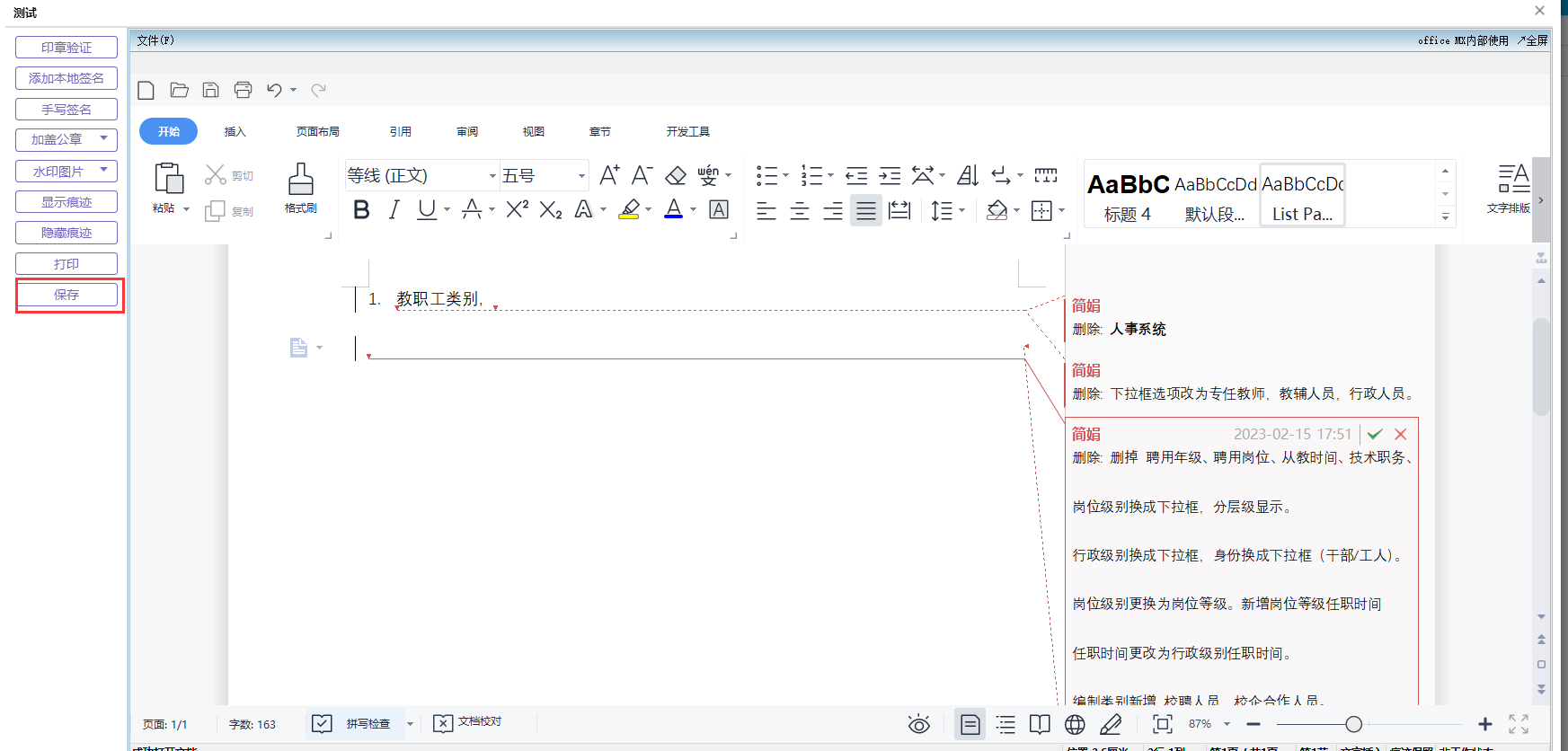Click the print icon in quick toolbar
Screen dimensions: 1568x751
coord(243,90)
